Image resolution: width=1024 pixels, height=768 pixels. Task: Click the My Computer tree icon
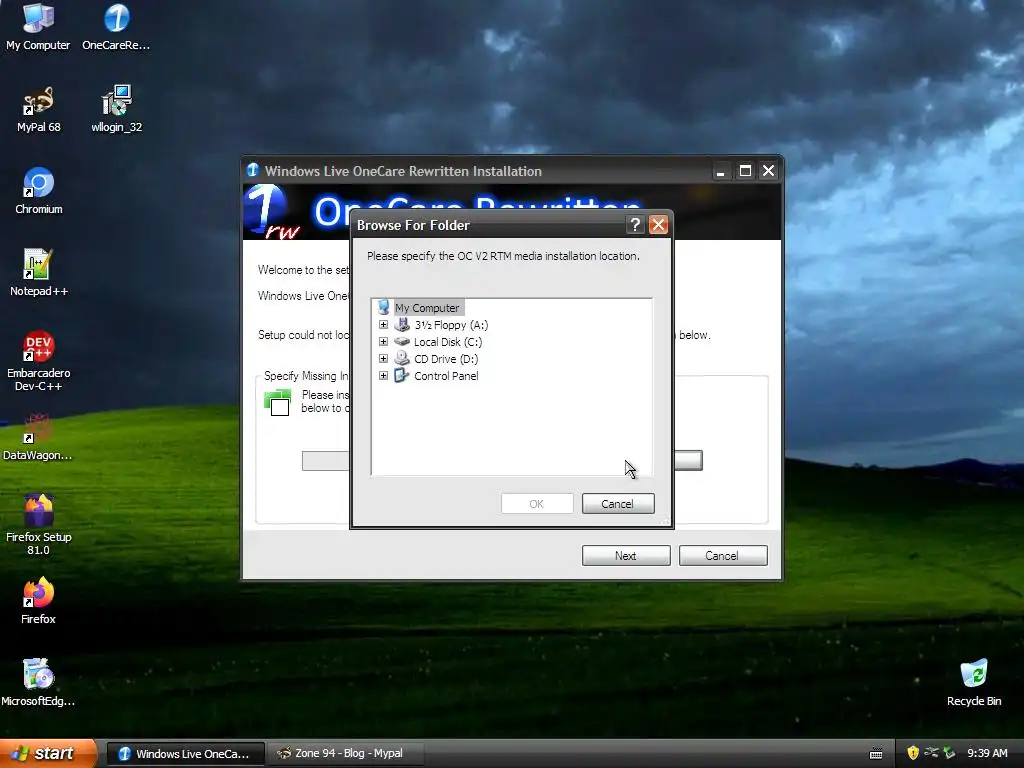click(384, 308)
